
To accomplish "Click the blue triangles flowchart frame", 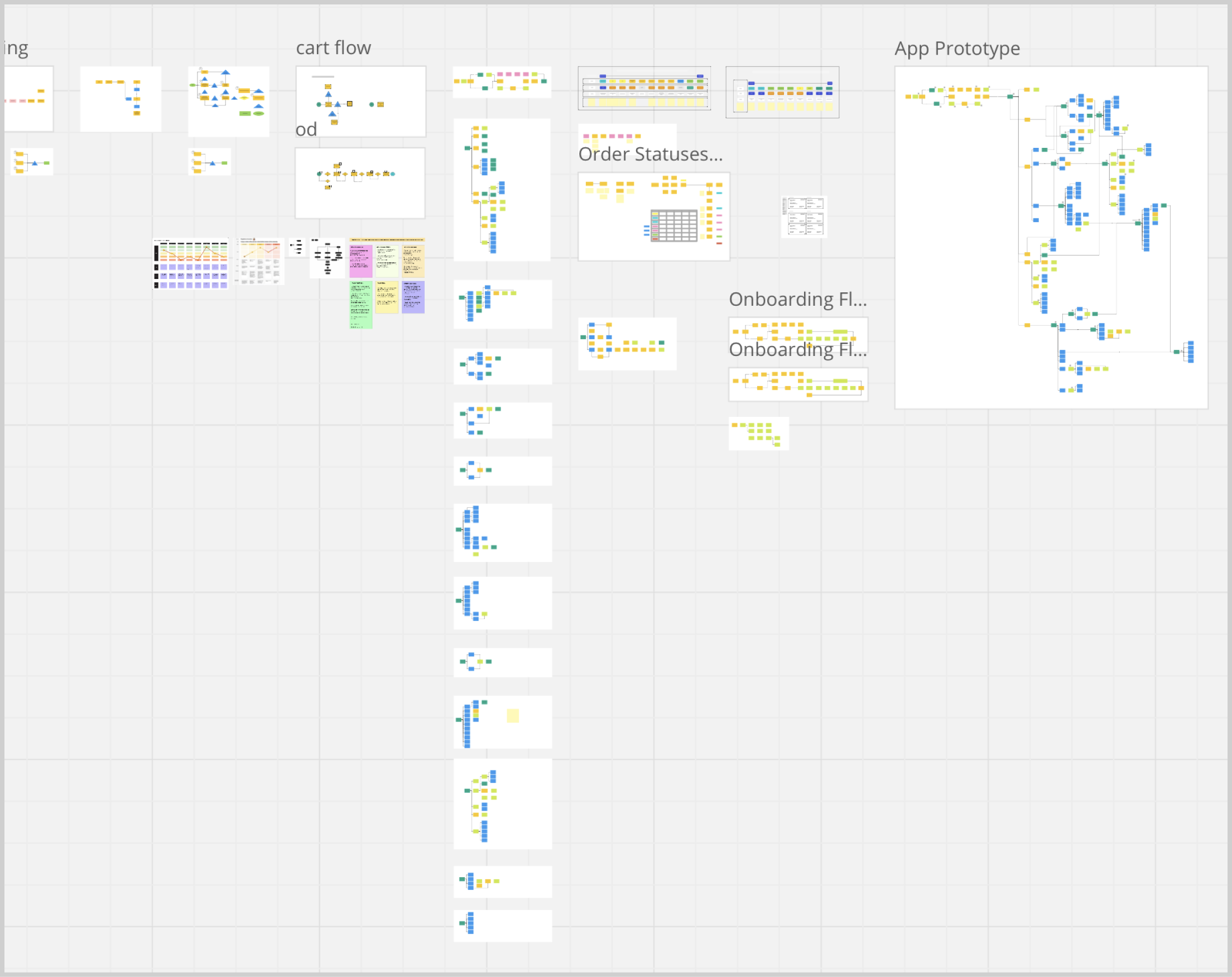I will pos(229,101).
